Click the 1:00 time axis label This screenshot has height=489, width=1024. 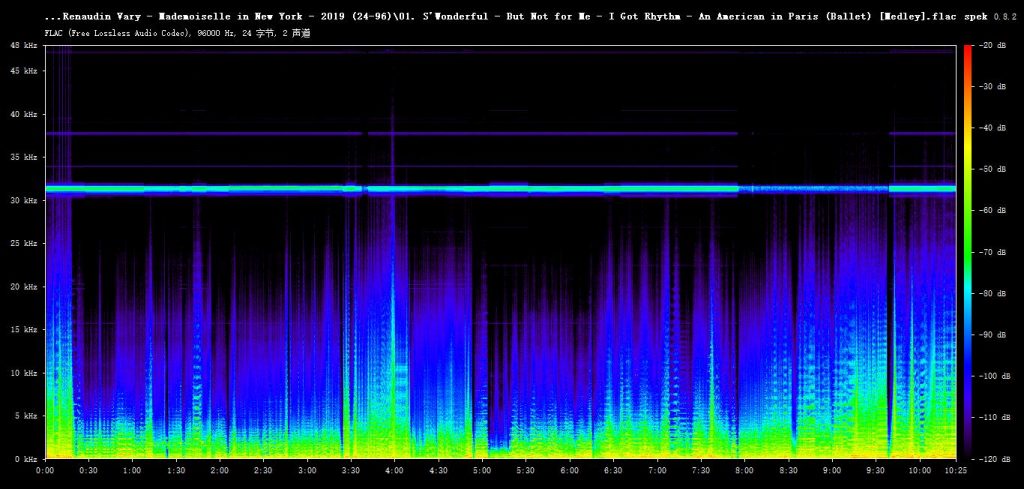pyautogui.click(x=133, y=470)
